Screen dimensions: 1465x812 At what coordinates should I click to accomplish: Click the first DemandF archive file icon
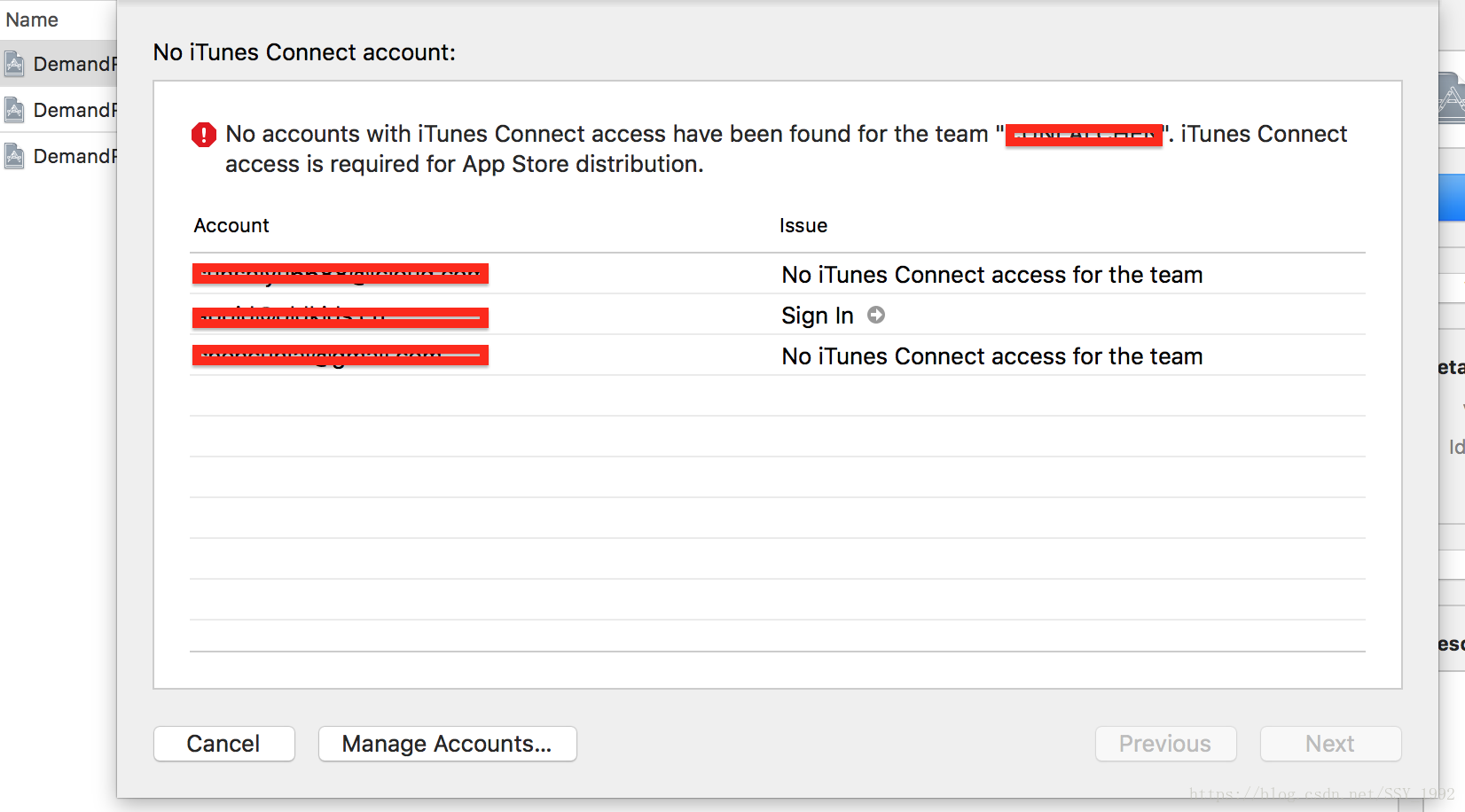point(14,64)
